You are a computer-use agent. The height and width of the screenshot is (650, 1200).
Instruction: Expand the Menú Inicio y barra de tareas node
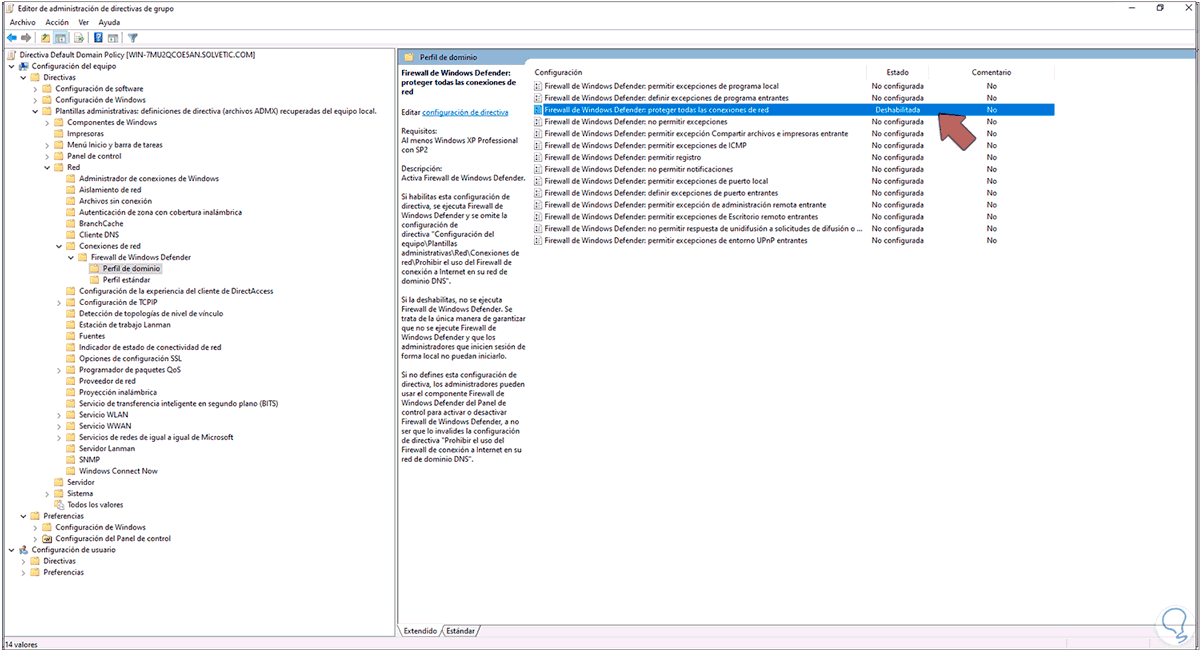(47, 145)
